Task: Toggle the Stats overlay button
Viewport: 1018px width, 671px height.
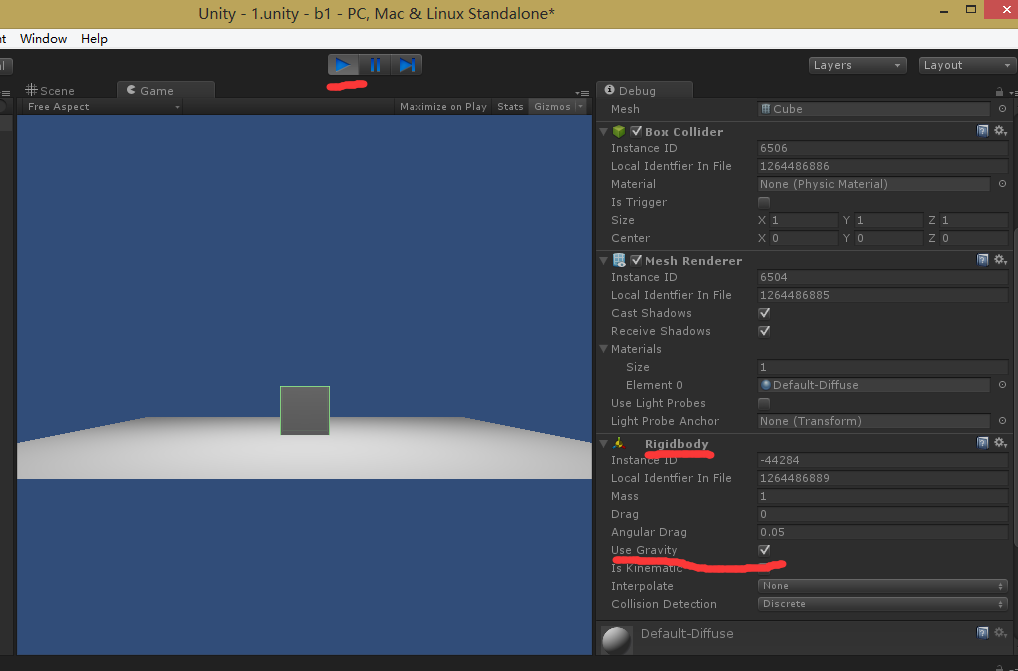Action: tap(510, 106)
